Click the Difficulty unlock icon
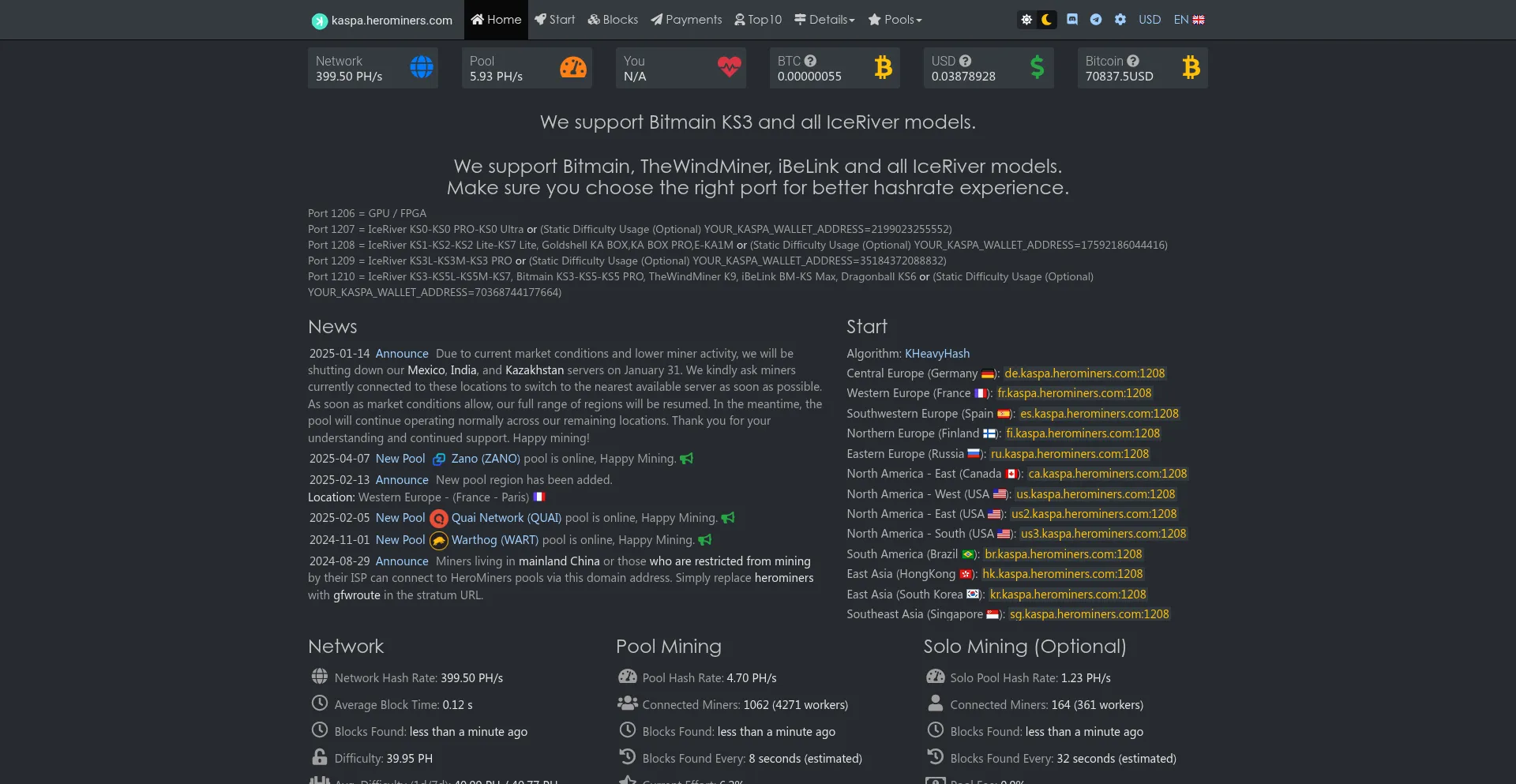The height and width of the screenshot is (784, 1516). [x=320, y=757]
